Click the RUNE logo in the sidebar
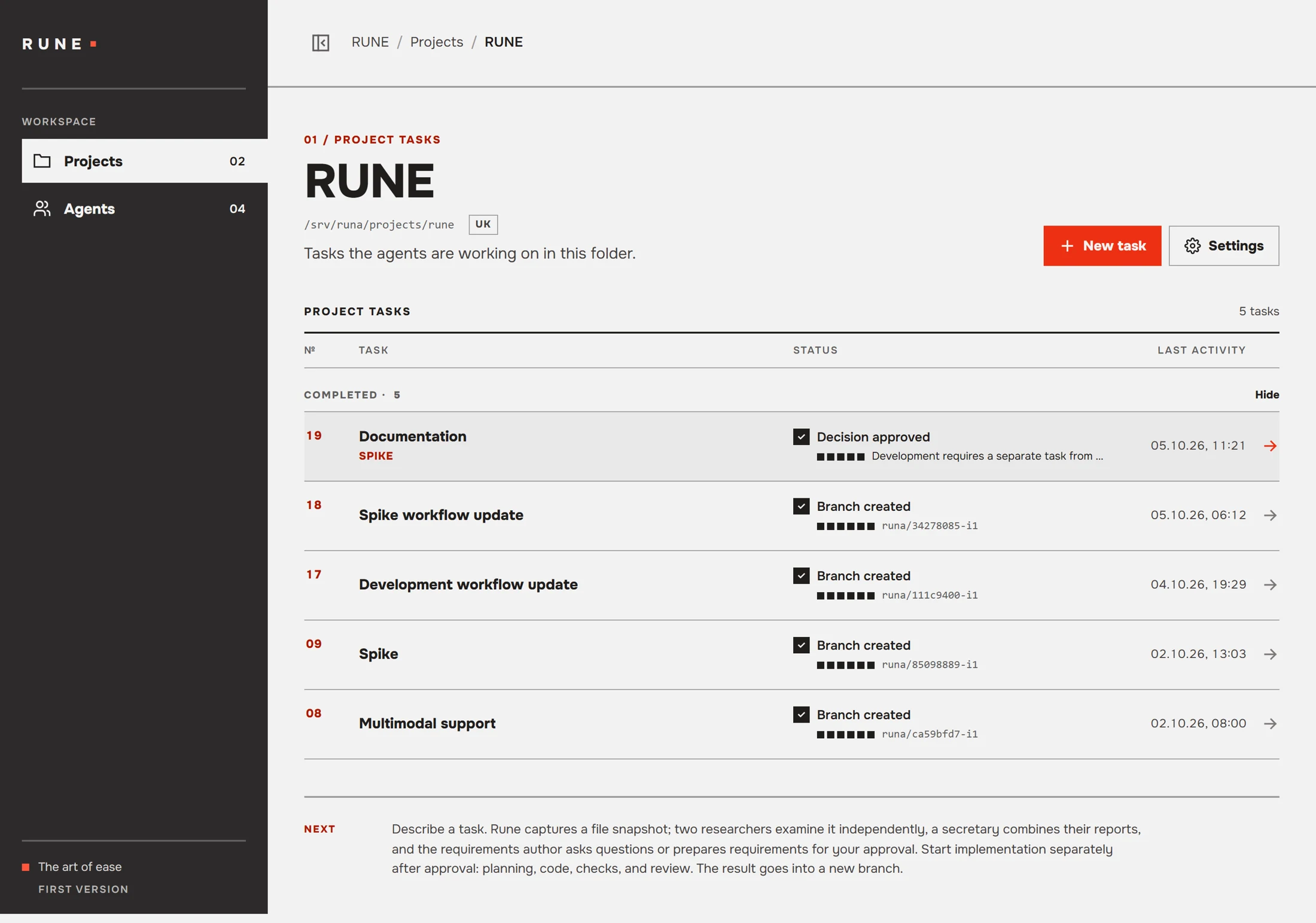The image size is (1316, 923). (59, 44)
